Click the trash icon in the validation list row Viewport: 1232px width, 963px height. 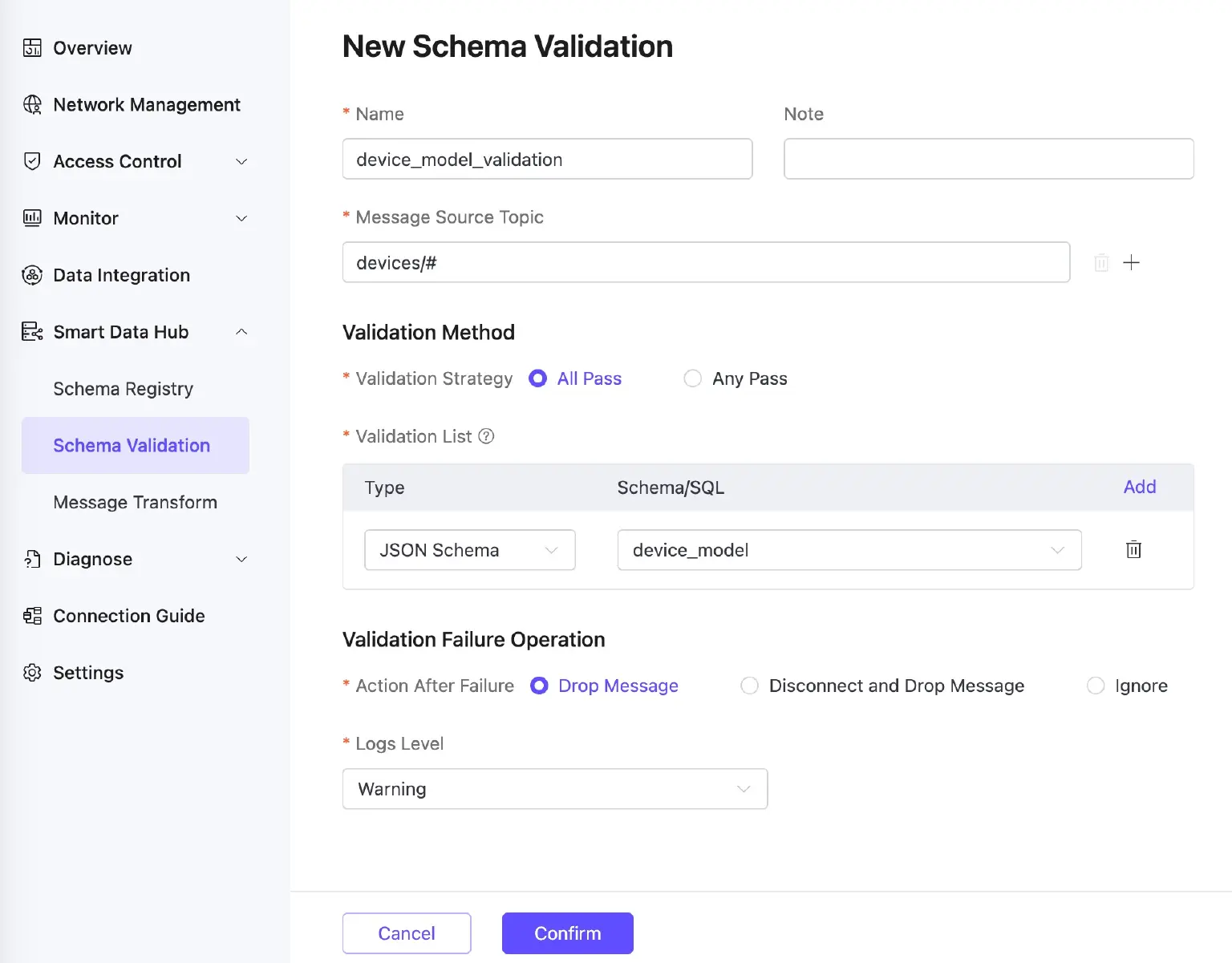[1133, 549]
